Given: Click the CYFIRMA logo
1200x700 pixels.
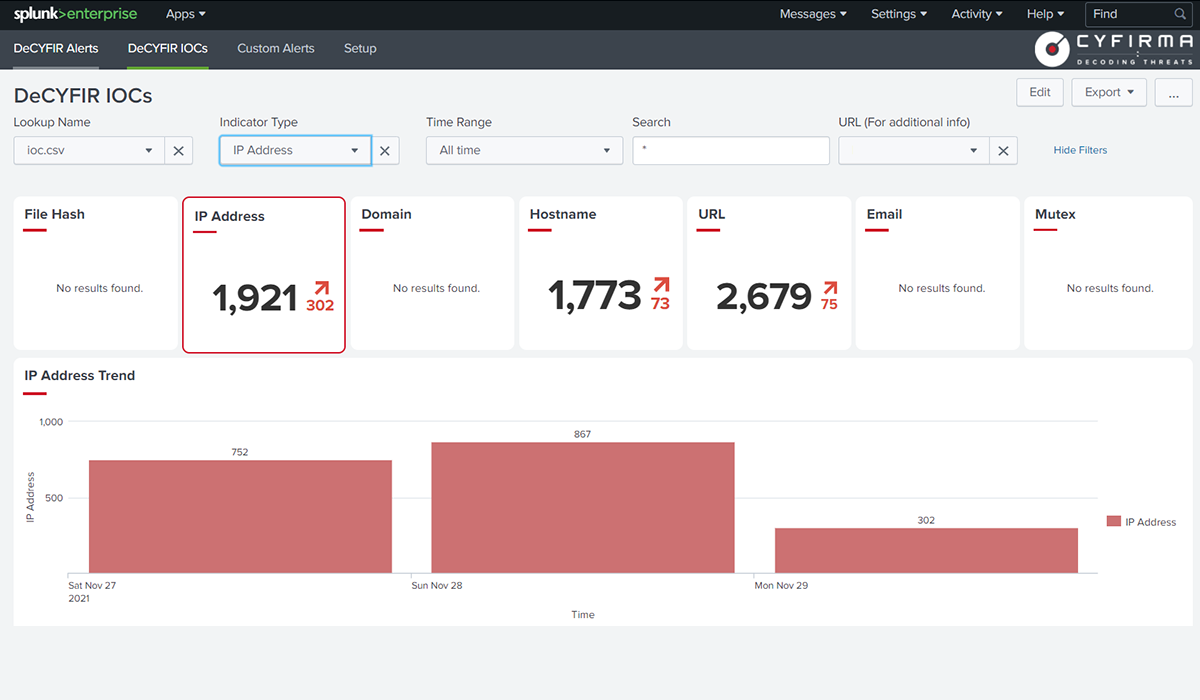Looking at the screenshot, I should pyautogui.click(x=1115, y=48).
